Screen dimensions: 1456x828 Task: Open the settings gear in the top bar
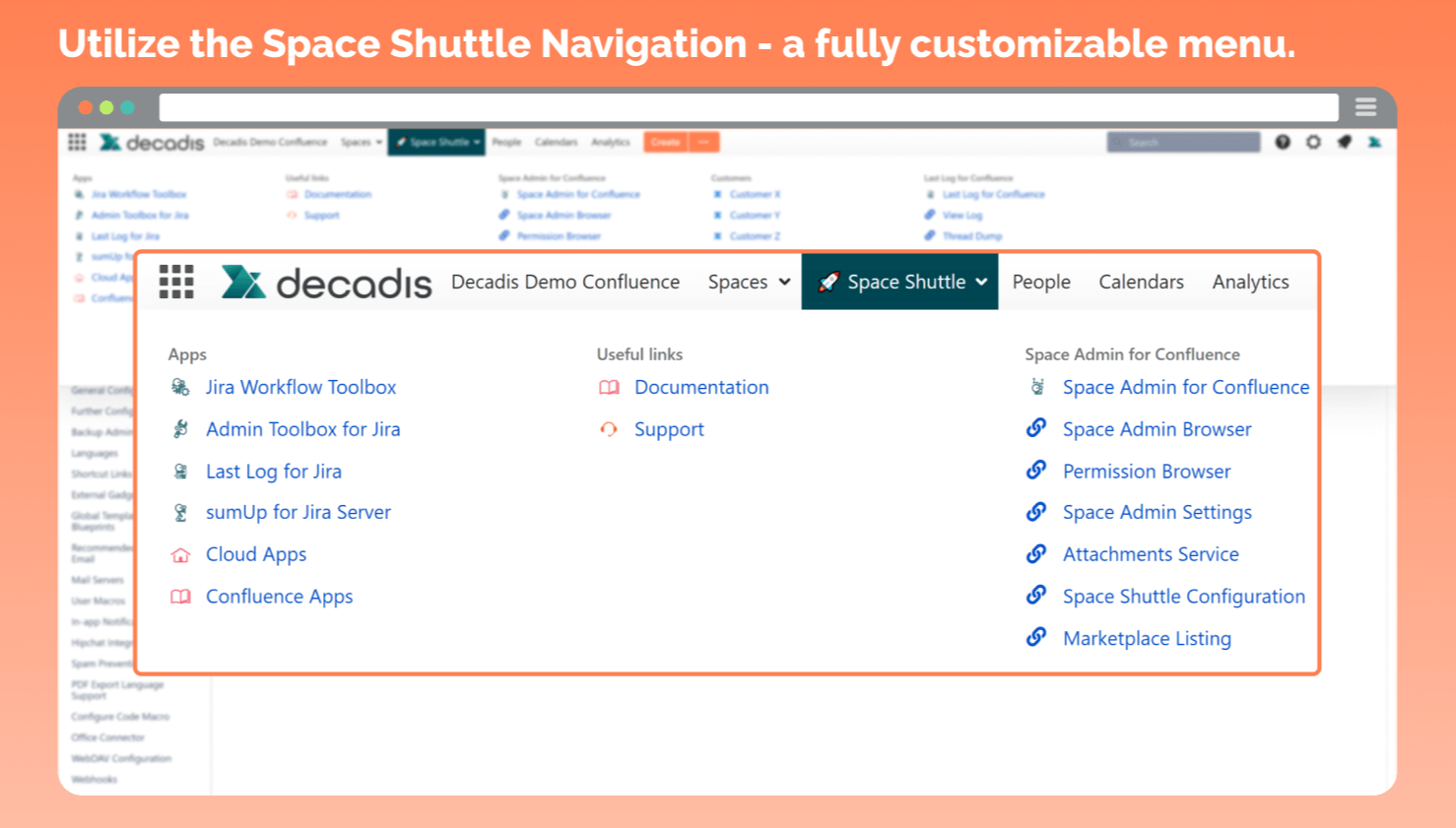(x=1313, y=143)
